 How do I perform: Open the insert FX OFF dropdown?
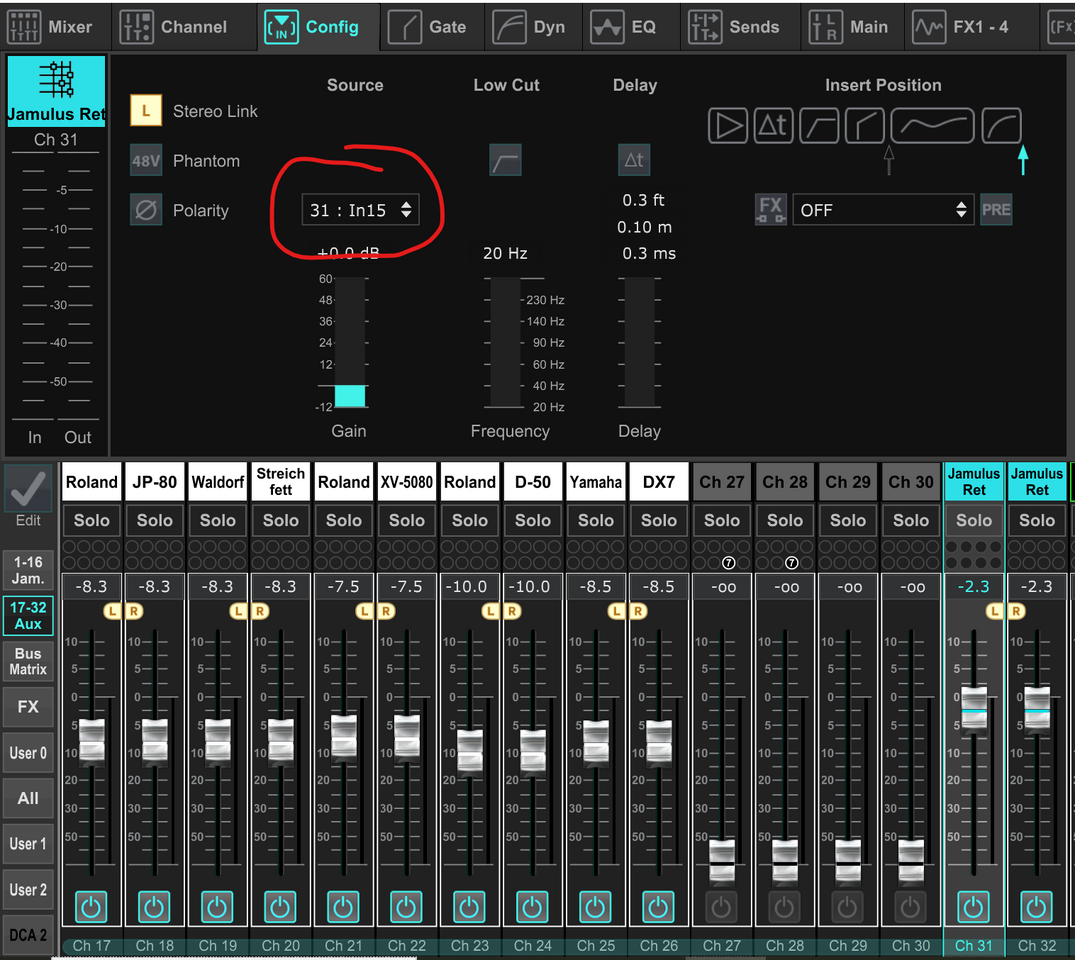883,210
